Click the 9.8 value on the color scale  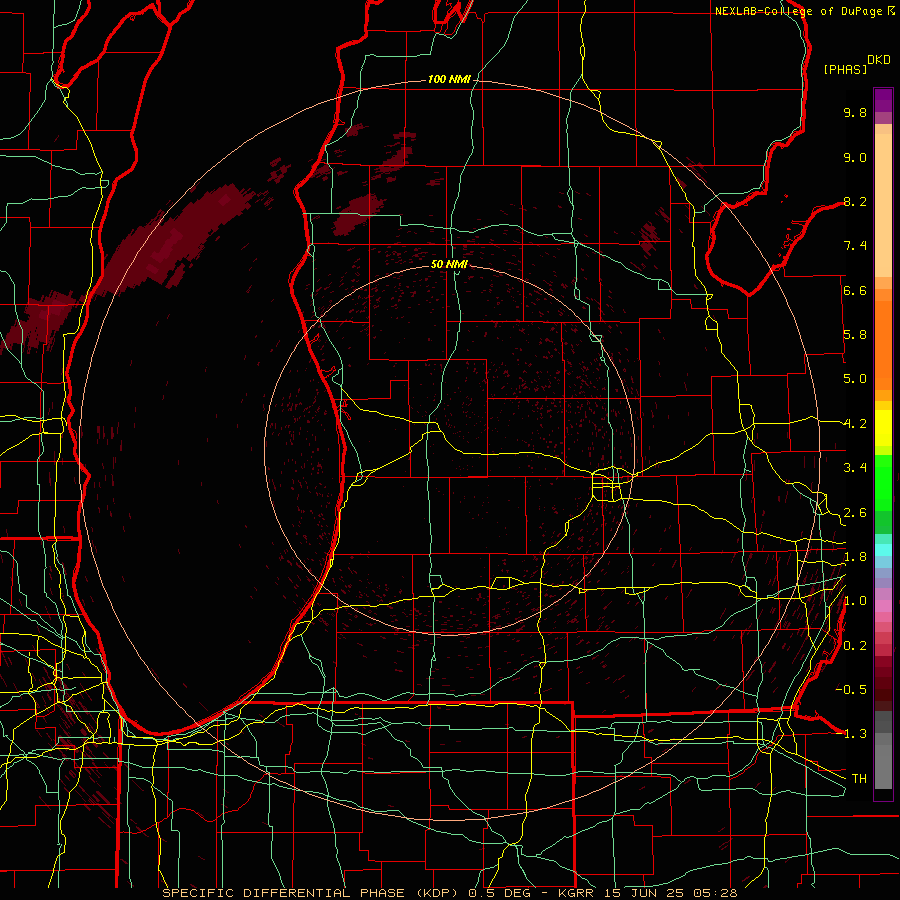pos(855,112)
